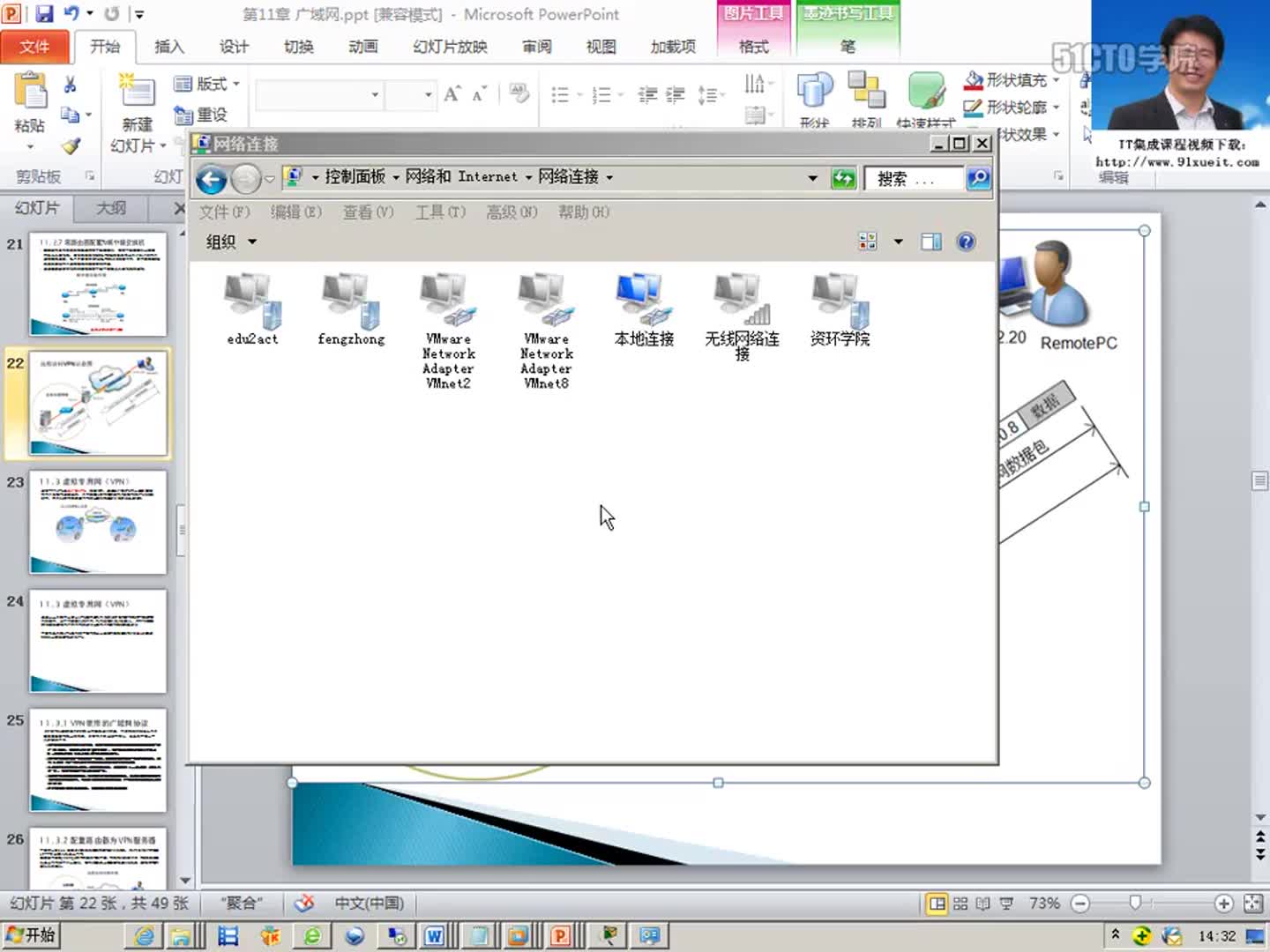Click the Shapes (形状) gallery icon
The width and height of the screenshot is (1270, 952).
click(x=814, y=92)
